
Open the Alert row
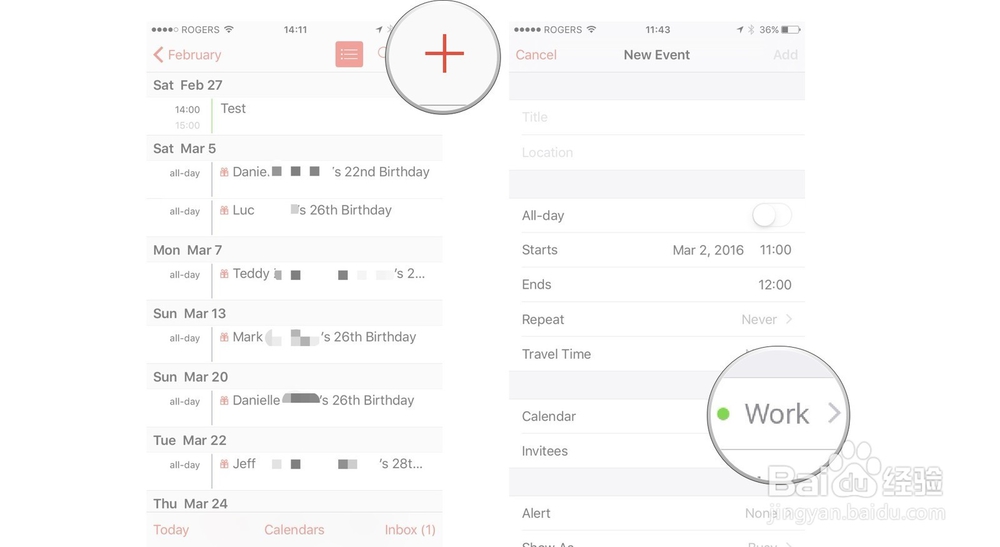point(657,513)
